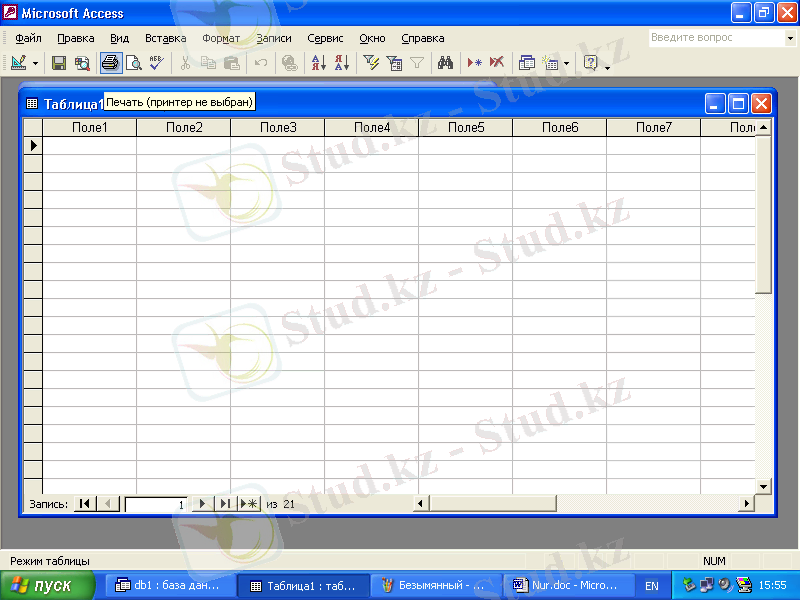Click the select-all corner box of the table
Image resolution: width=800 pixels, height=600 pixels.
point(33,128)
